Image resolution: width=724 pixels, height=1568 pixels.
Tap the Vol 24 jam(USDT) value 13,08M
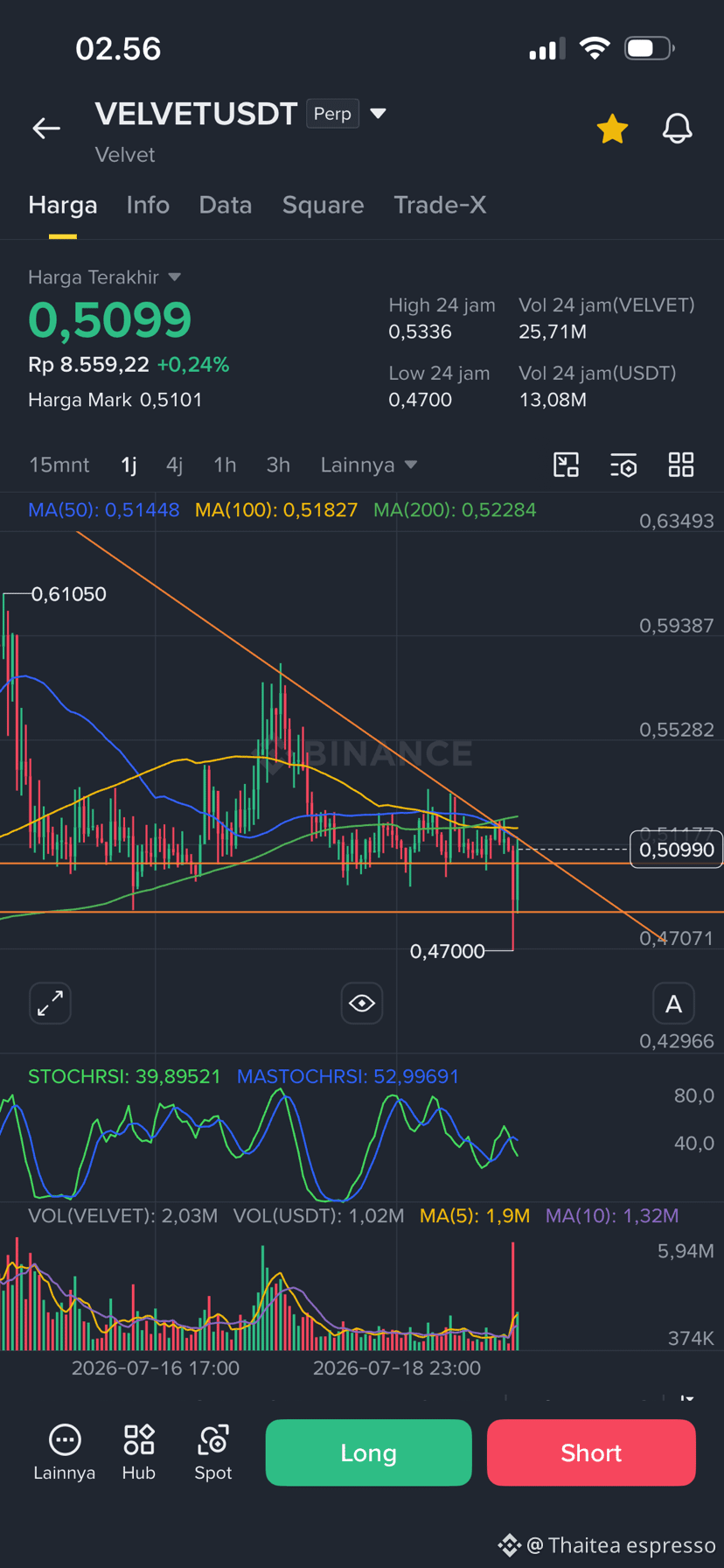coord(553,400)
